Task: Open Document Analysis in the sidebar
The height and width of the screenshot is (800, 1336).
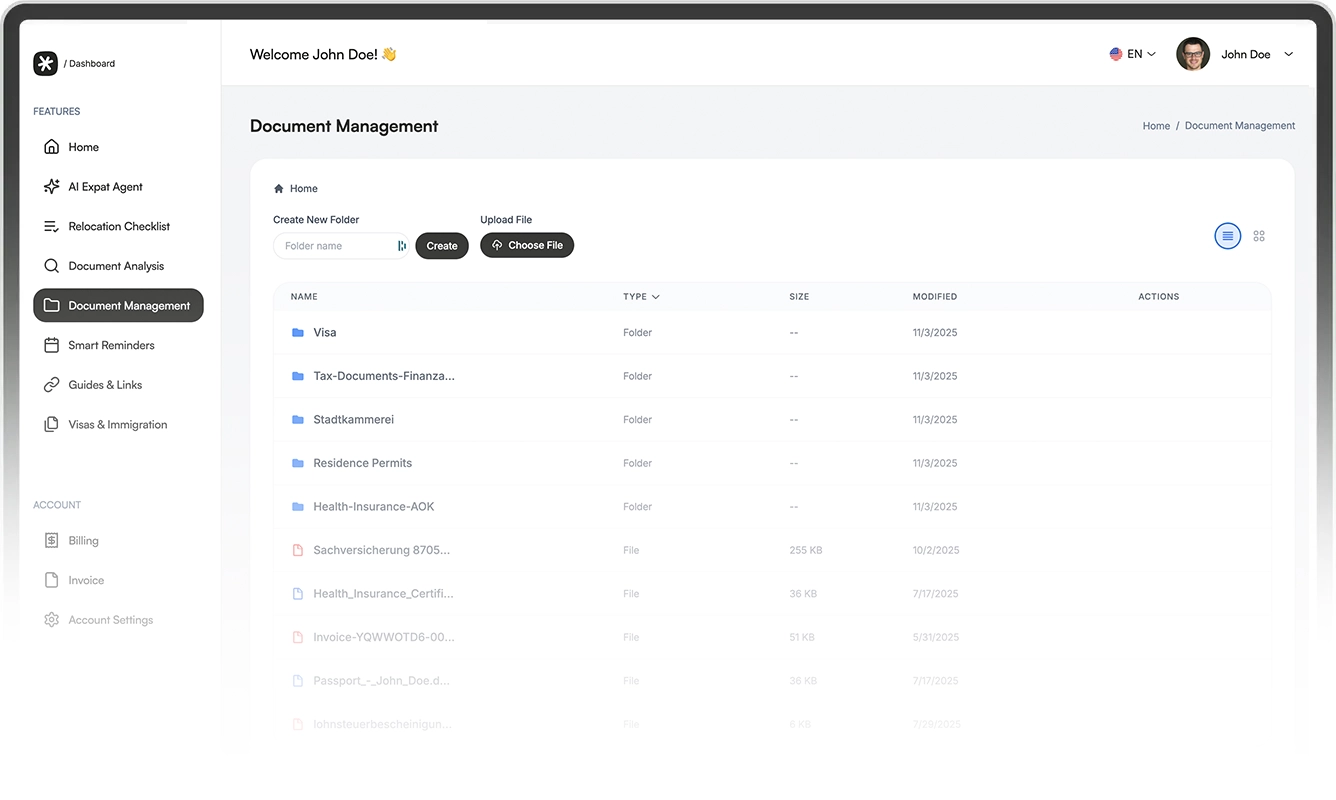Action: pyautogui.click(x=118, y=266)
